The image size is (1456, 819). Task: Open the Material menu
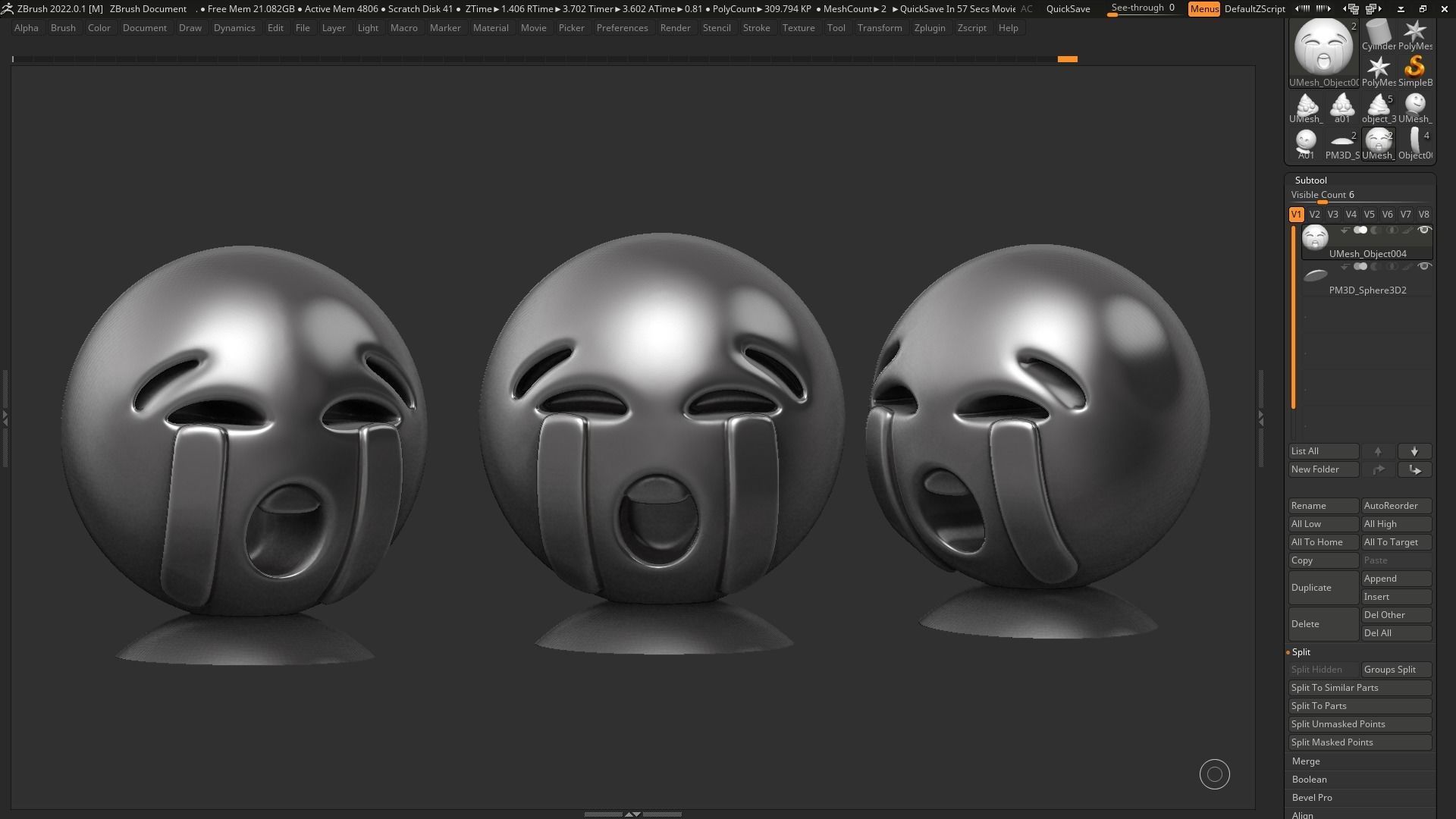pos(491,28)
